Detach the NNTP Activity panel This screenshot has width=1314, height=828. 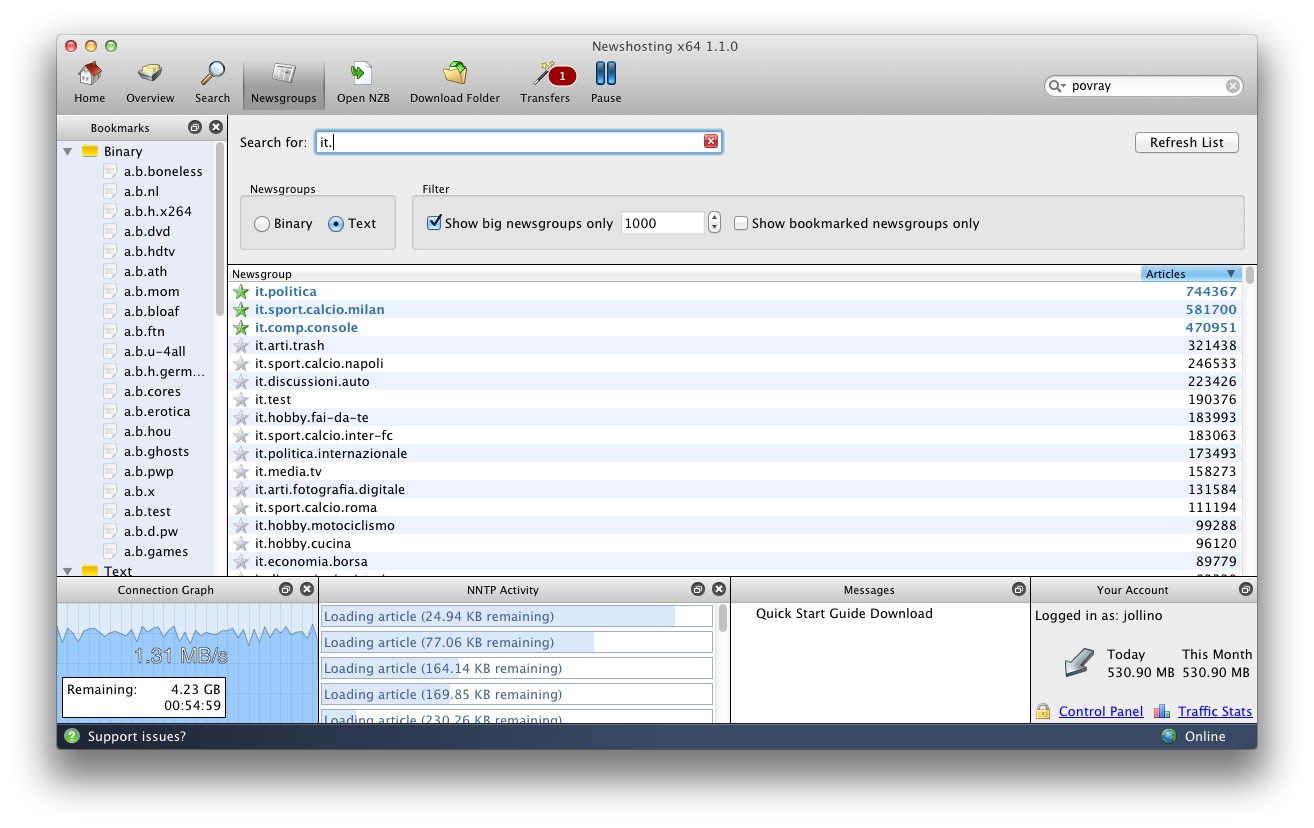click(x=698, y=590)
